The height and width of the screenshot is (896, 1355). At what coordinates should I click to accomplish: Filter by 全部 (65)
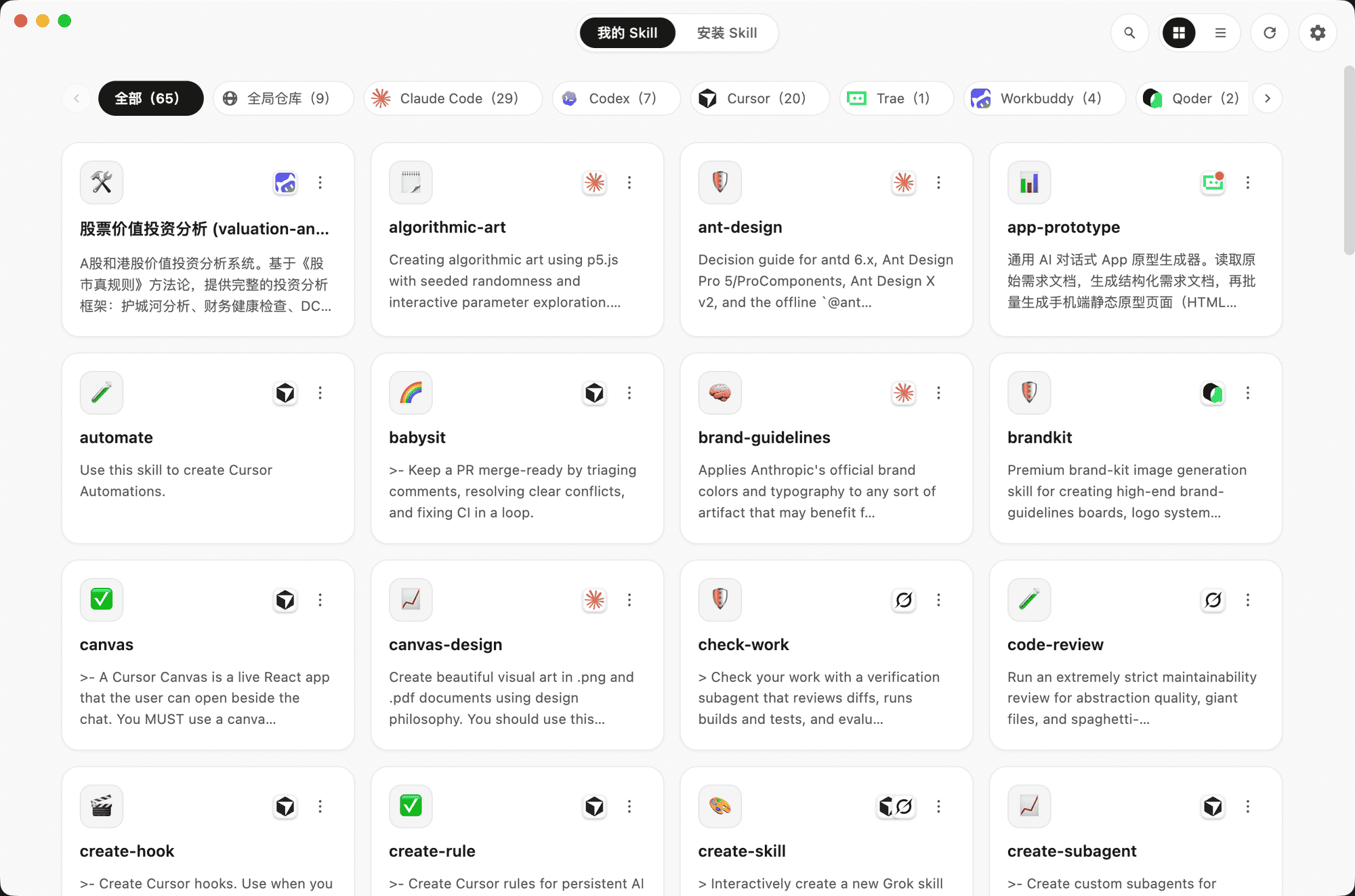click(x=150, y=98)
